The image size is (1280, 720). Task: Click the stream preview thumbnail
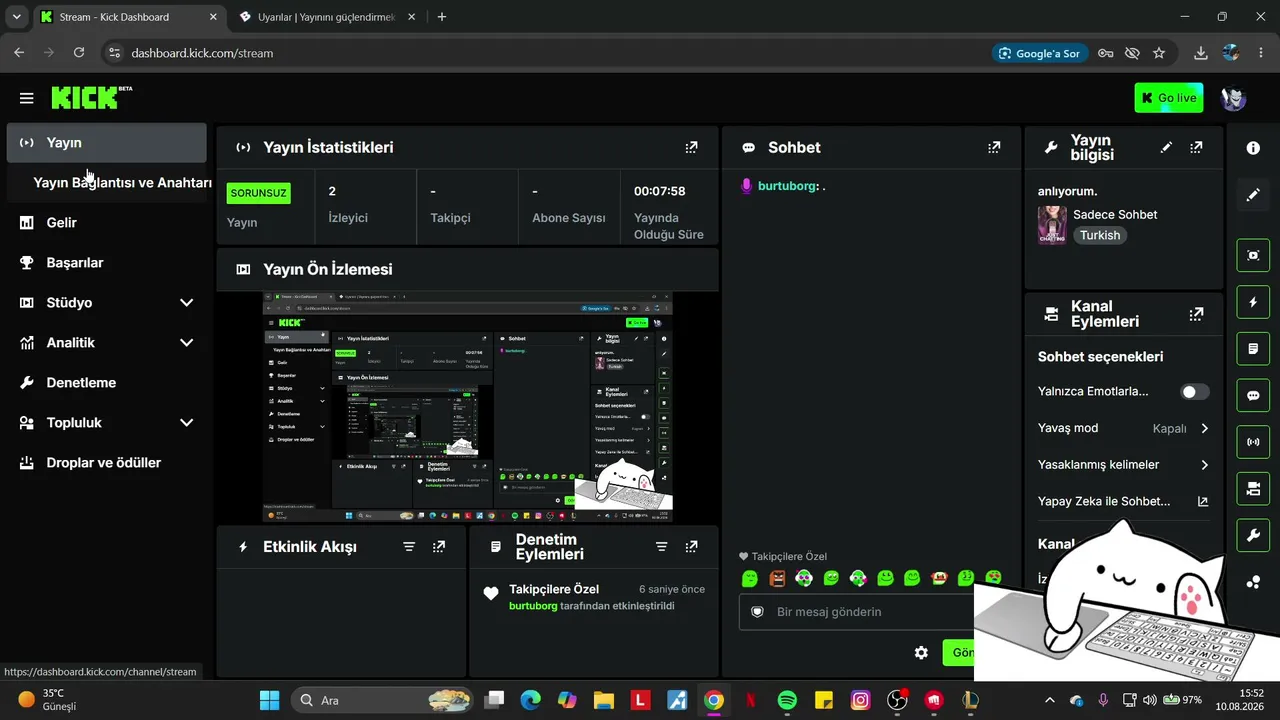468,407
